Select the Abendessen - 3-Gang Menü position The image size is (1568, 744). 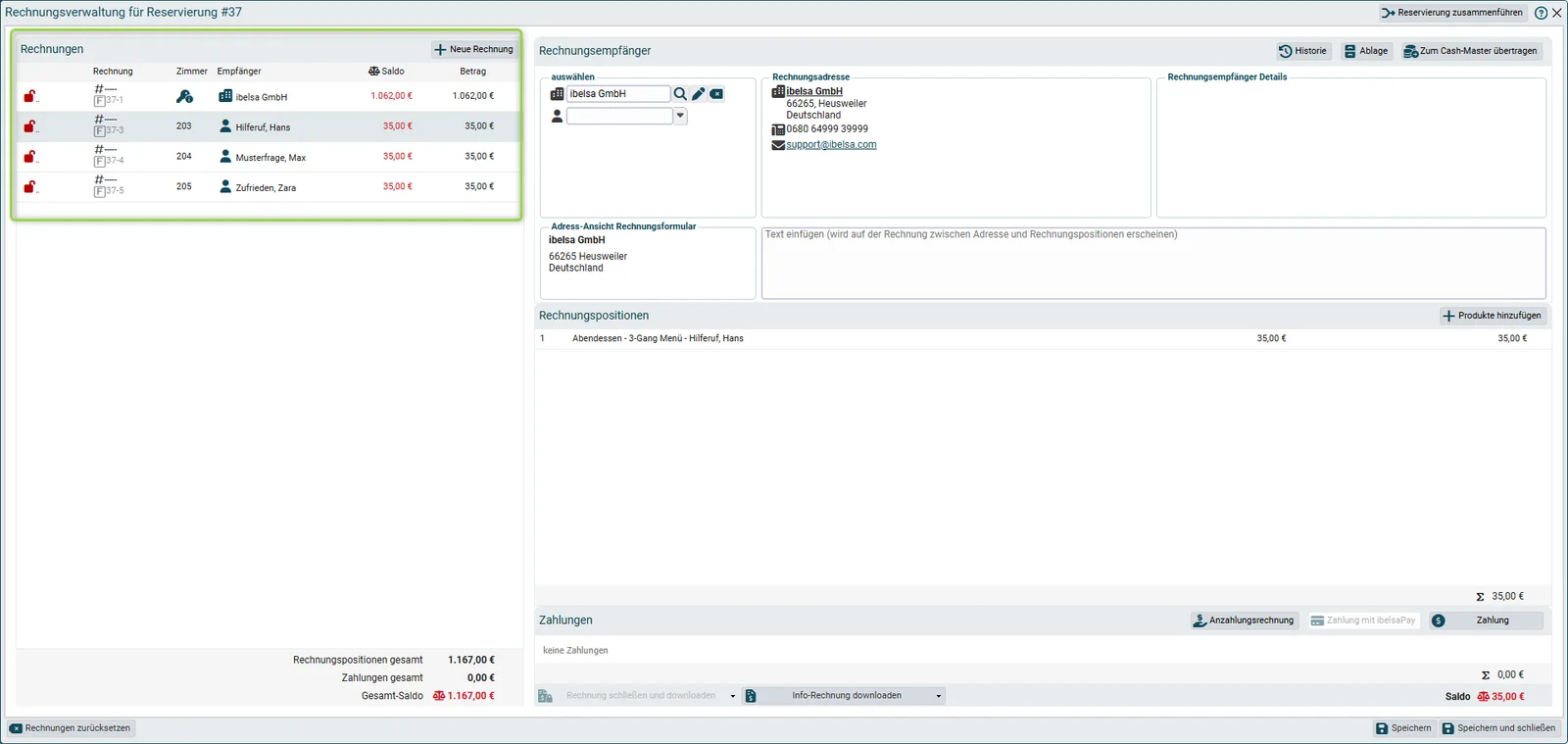click(1043, 338)
